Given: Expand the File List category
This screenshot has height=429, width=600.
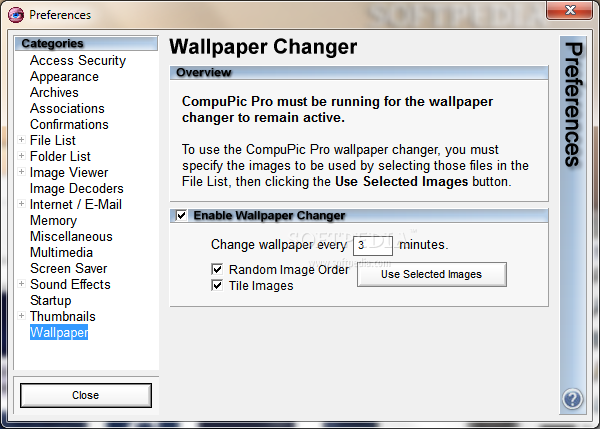Looking at the screenshot, I should 21,140.
